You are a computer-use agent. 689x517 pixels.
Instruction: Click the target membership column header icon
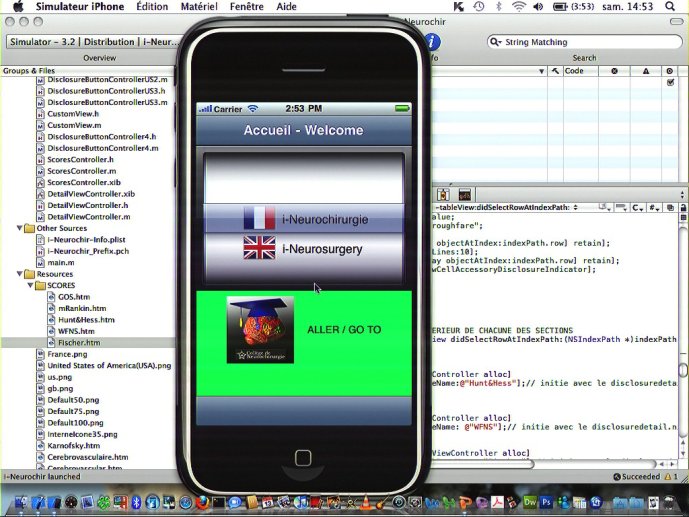point(669,71)
